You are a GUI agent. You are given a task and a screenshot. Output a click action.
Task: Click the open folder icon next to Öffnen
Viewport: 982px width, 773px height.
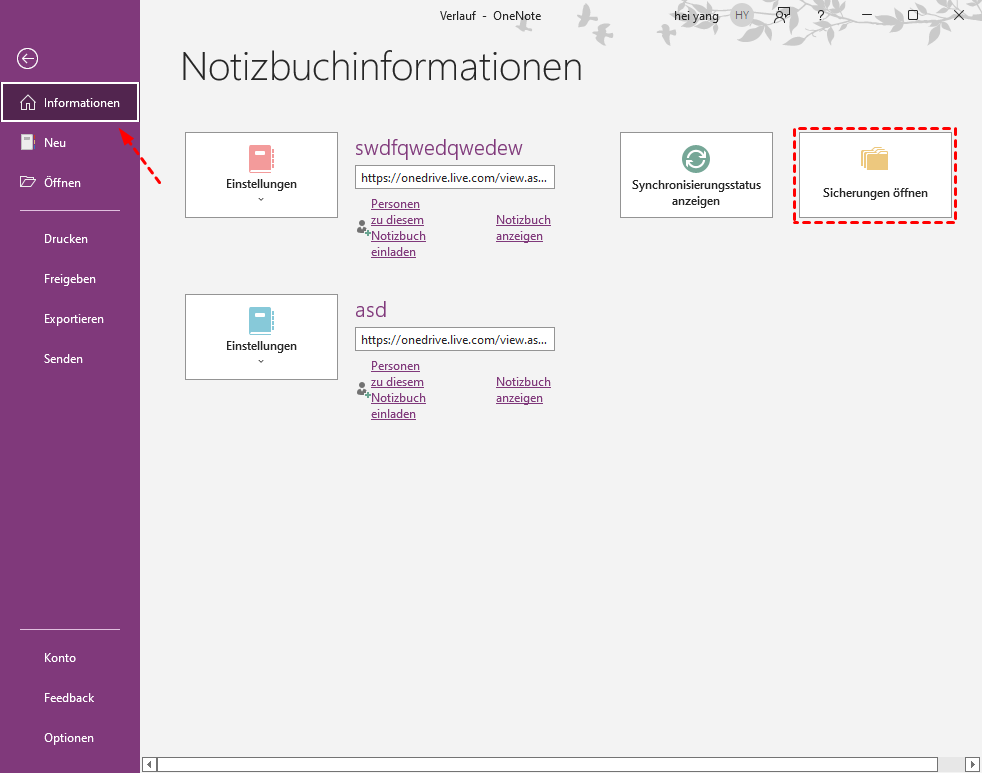tap(28, 182)
